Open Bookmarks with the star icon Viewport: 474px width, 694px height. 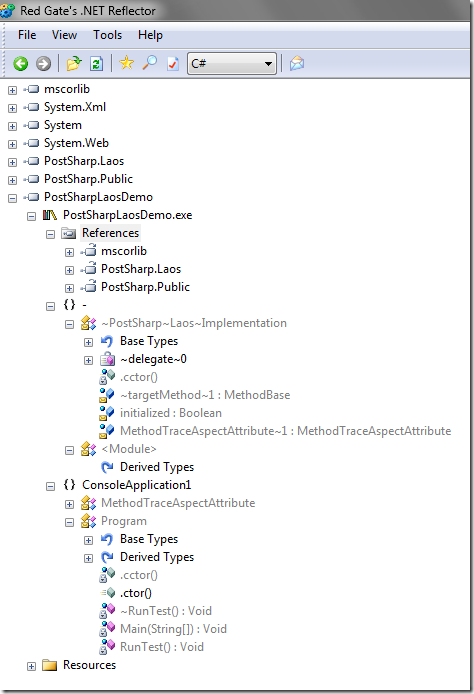pos(127,63)
